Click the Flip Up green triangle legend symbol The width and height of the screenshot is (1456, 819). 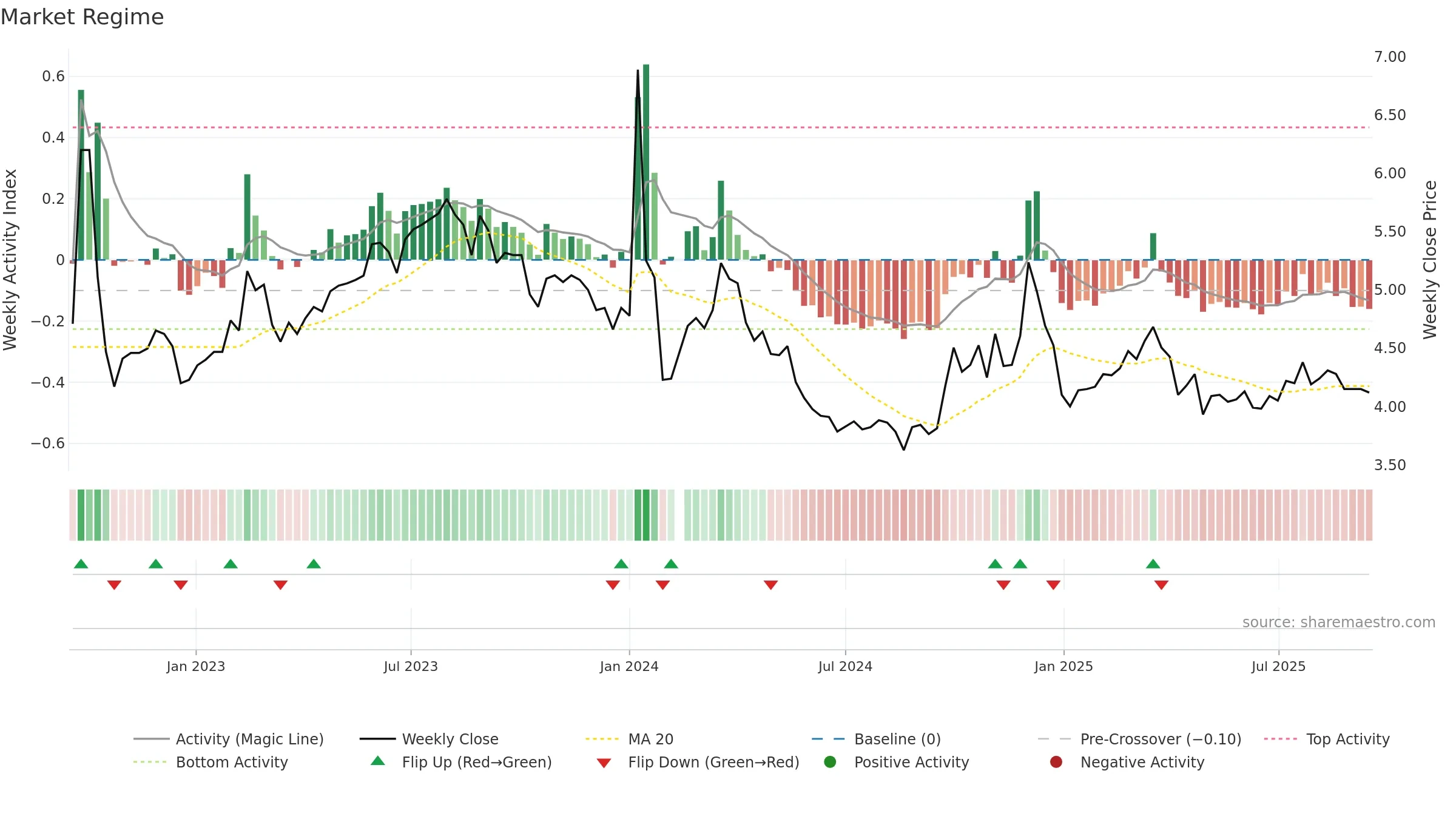tap(378, 761)
